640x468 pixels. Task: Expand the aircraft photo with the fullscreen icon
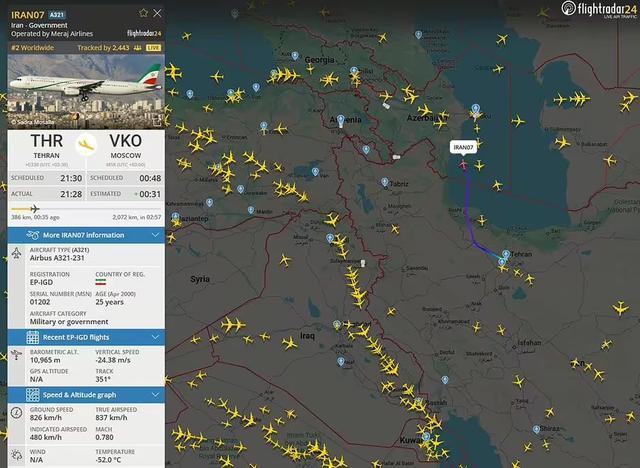[157, 121]
